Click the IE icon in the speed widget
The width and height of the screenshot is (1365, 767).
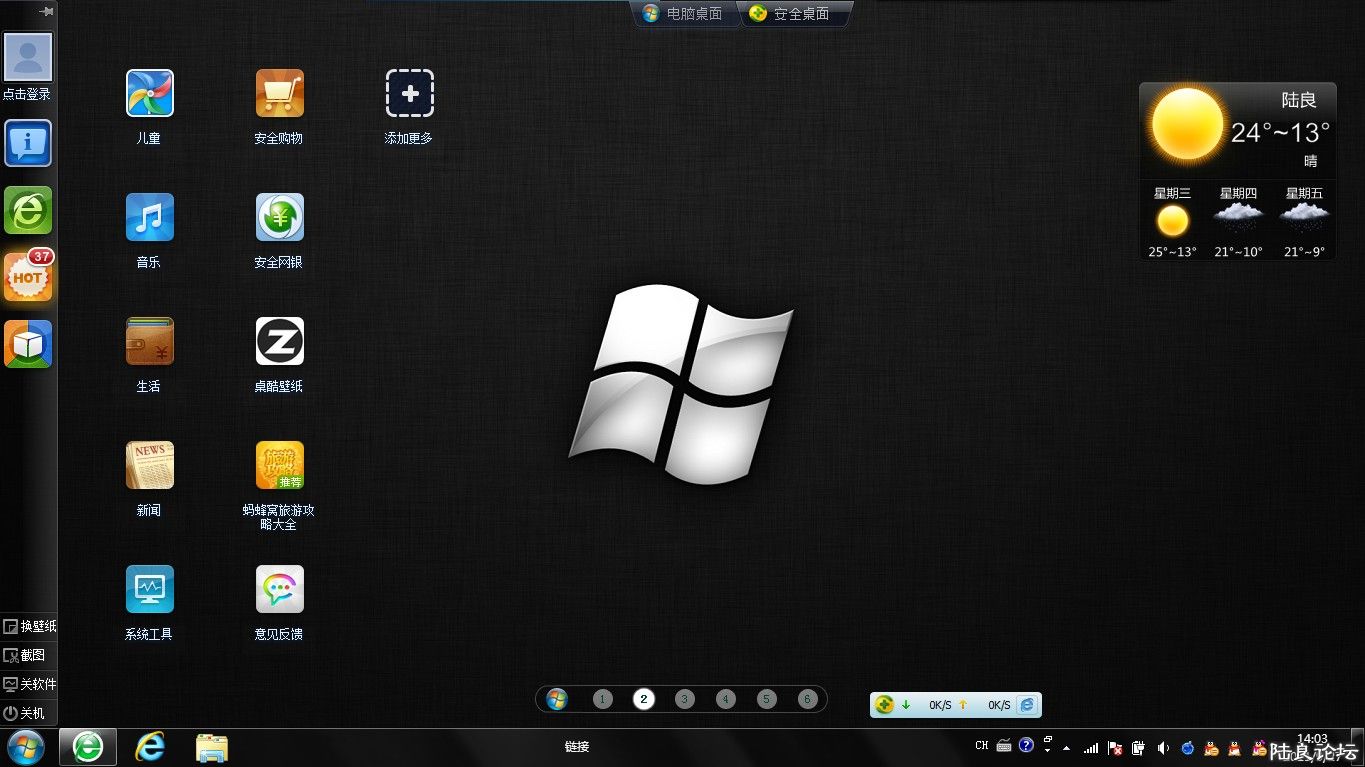(1027, 705)
